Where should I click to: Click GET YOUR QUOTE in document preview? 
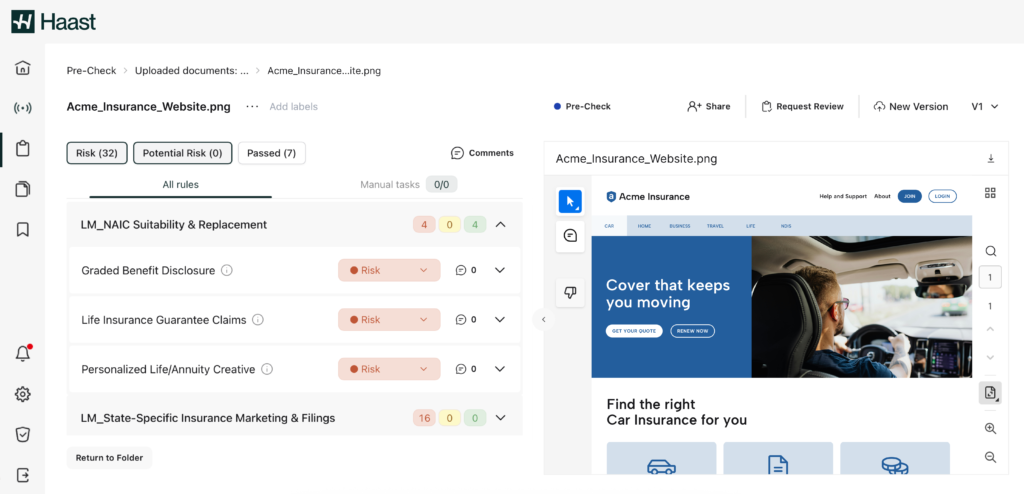click(634, 331)
